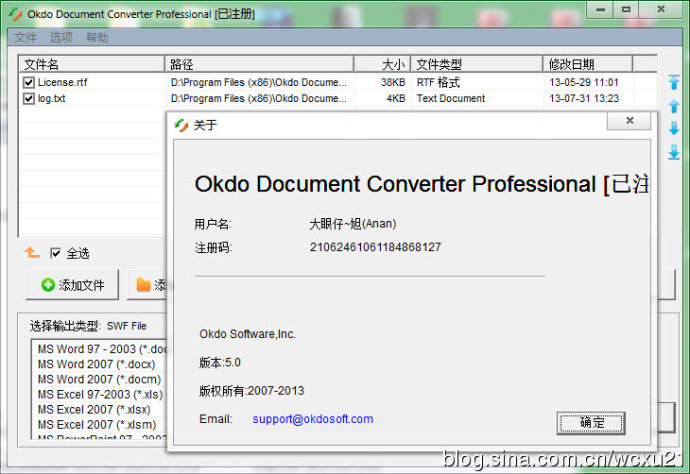Click the move-to-bottom arrow icon
The image size is (690, 474).
(674, 152)
